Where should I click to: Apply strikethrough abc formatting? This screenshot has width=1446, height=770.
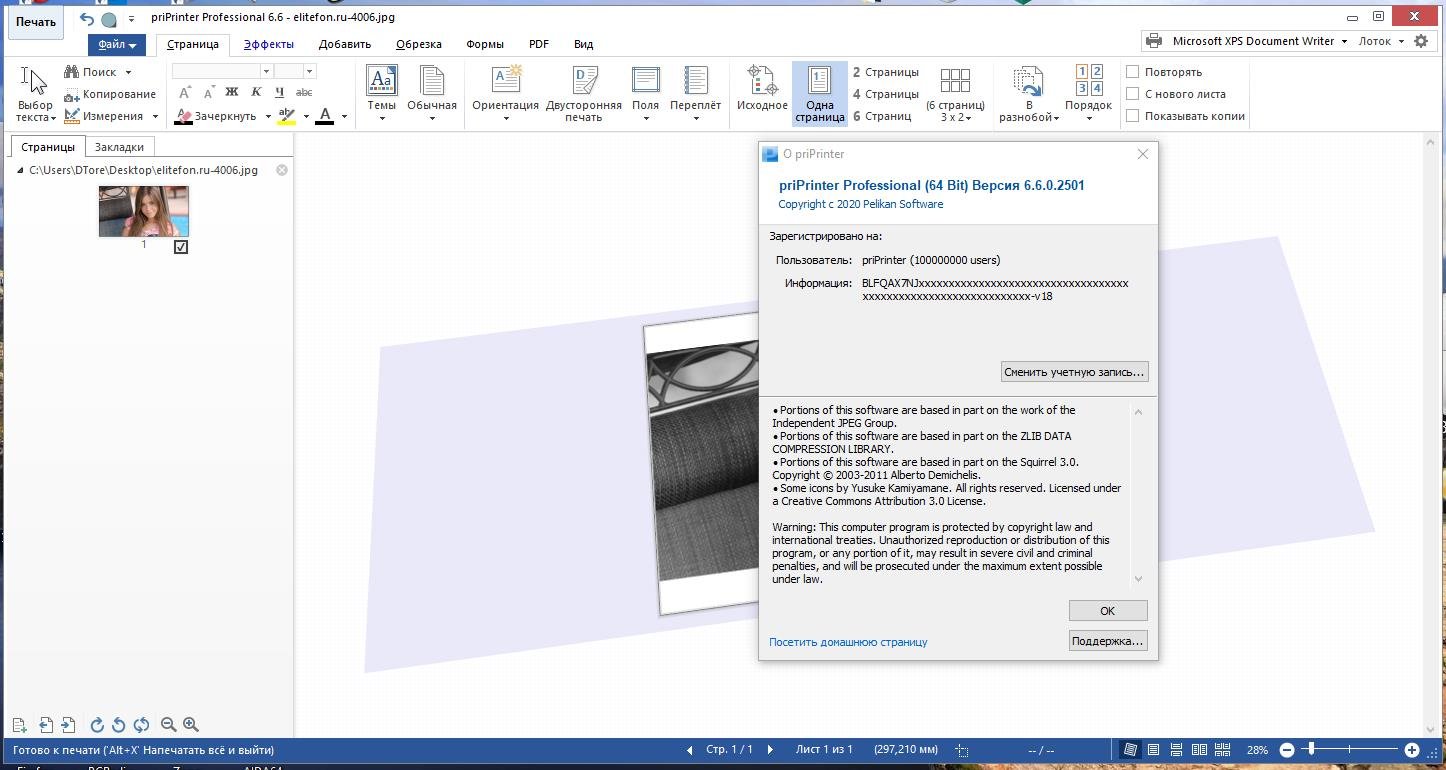tap(304, 92)
